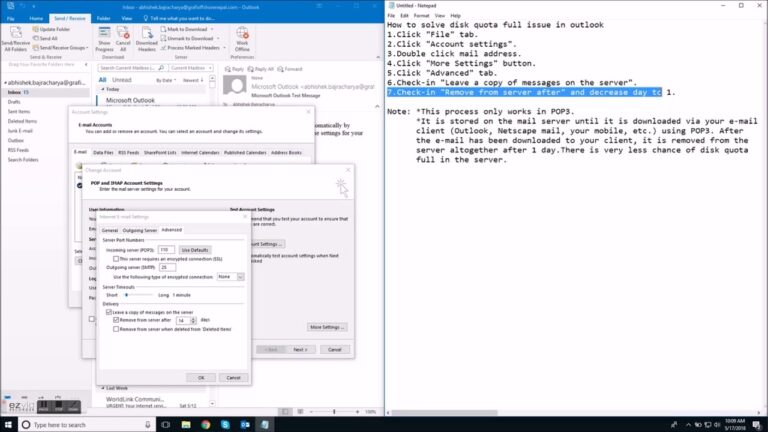The image size is (768, 432).
Task: Toggle 'Remove from server when deleted' checkbox
Action: 116,329
